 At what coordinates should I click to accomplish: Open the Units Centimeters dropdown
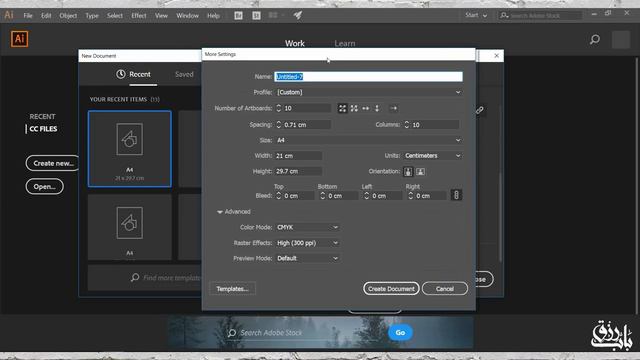[433, 156]
